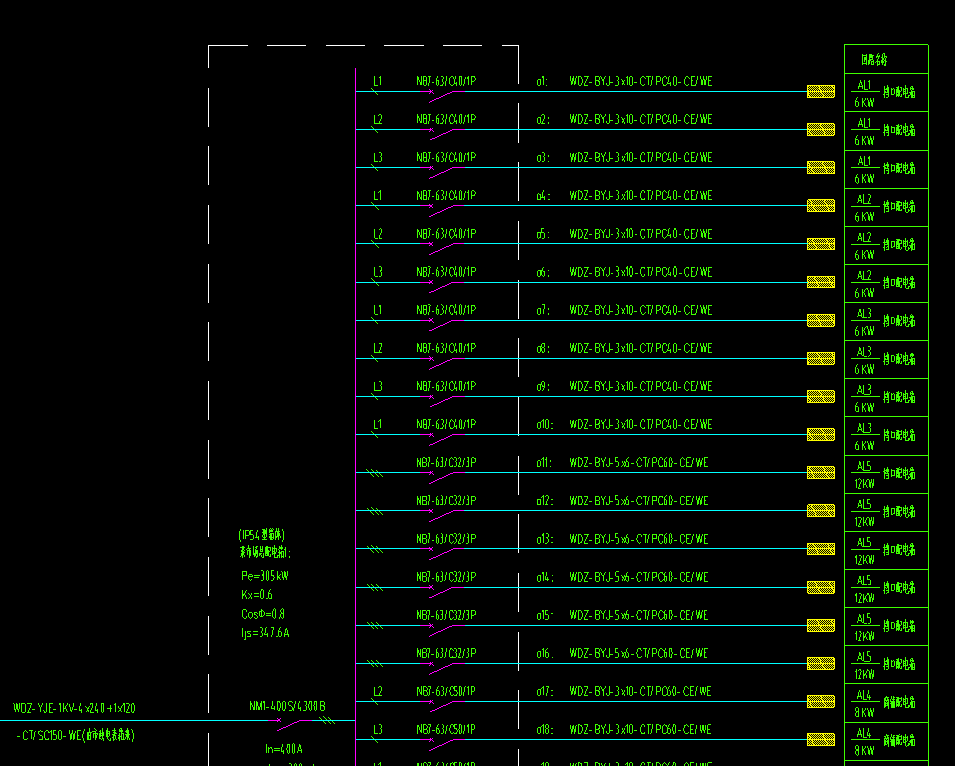The height and width of the screenshot is (766, 955).
Task: Select the breaker switch symbol on circuit 10
Action: tap(442, 439)
